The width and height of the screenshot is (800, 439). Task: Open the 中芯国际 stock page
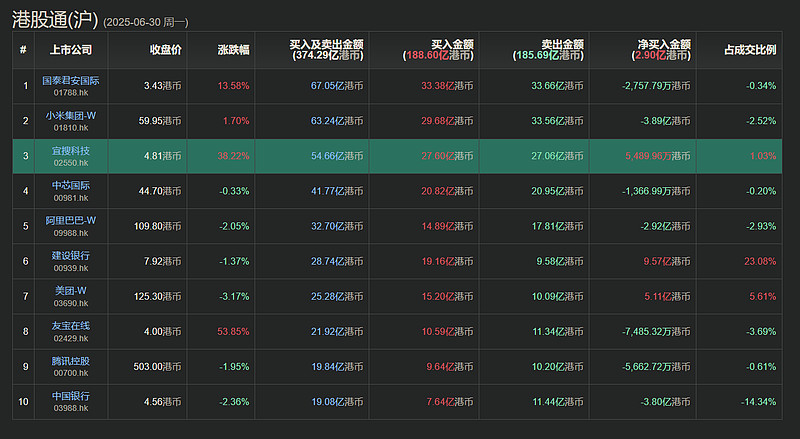(70, 186)
